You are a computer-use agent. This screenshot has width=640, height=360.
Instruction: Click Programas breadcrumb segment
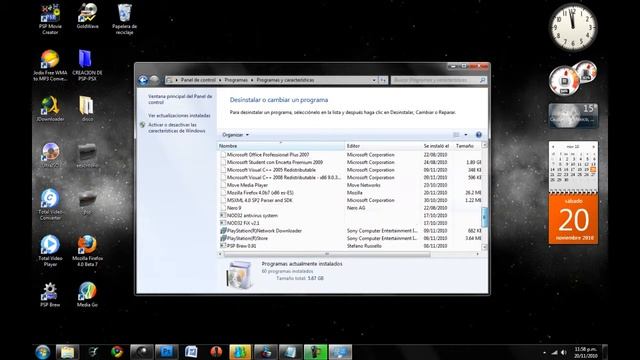point(236,80)
